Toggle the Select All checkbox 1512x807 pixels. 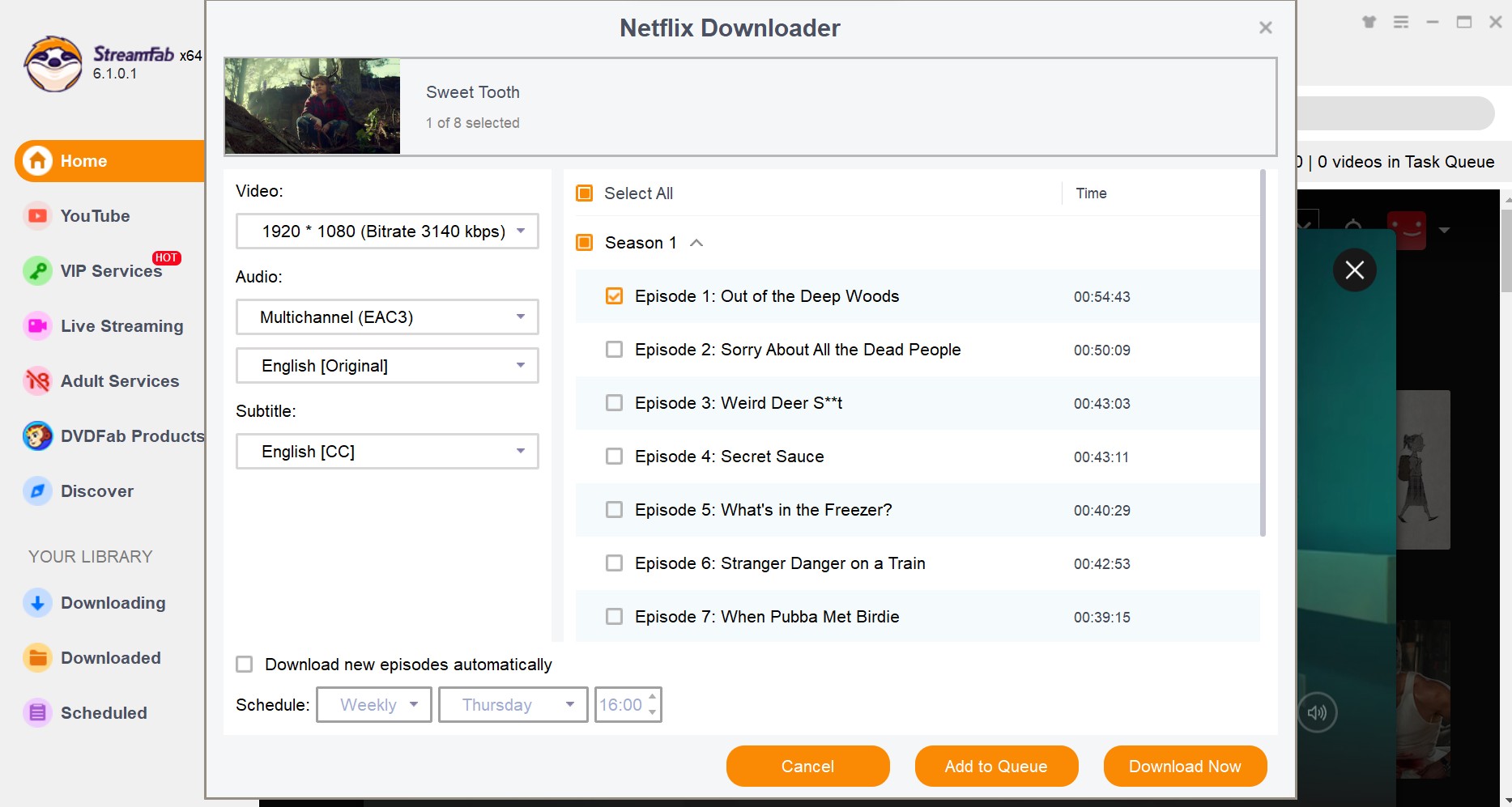(x=584, y=193)
